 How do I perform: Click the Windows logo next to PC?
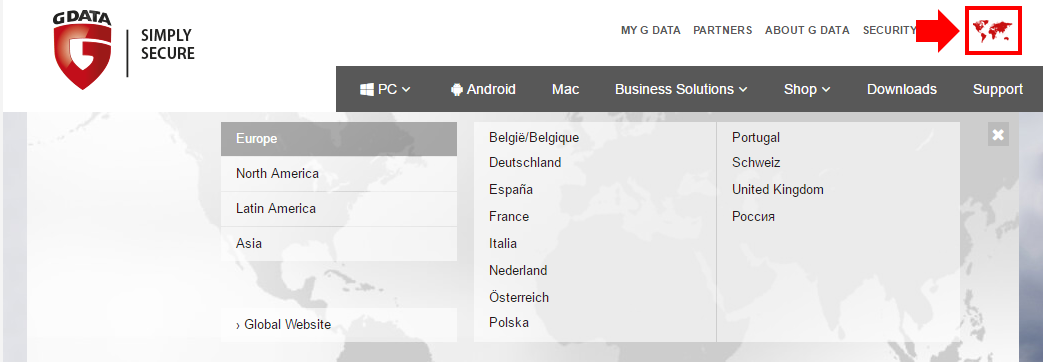tap(367, 89)
